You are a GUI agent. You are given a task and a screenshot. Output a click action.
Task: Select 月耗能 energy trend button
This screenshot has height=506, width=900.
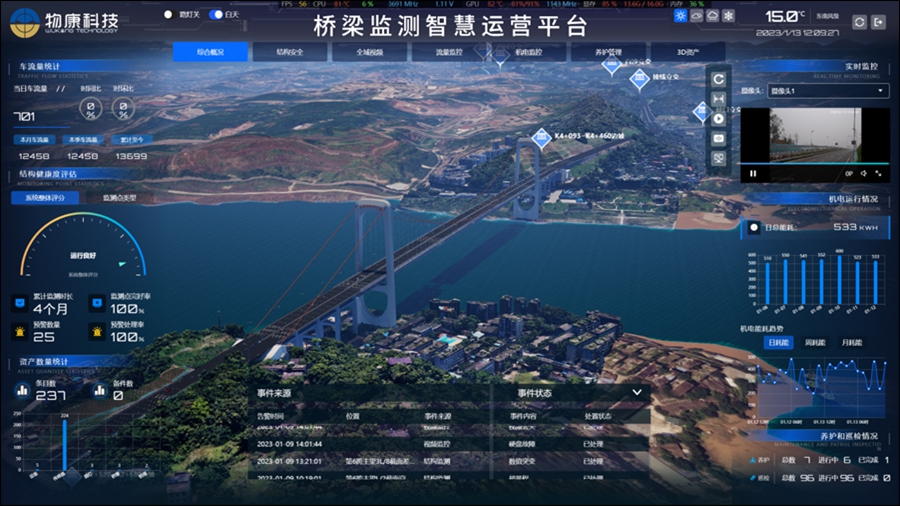(851, 343)
